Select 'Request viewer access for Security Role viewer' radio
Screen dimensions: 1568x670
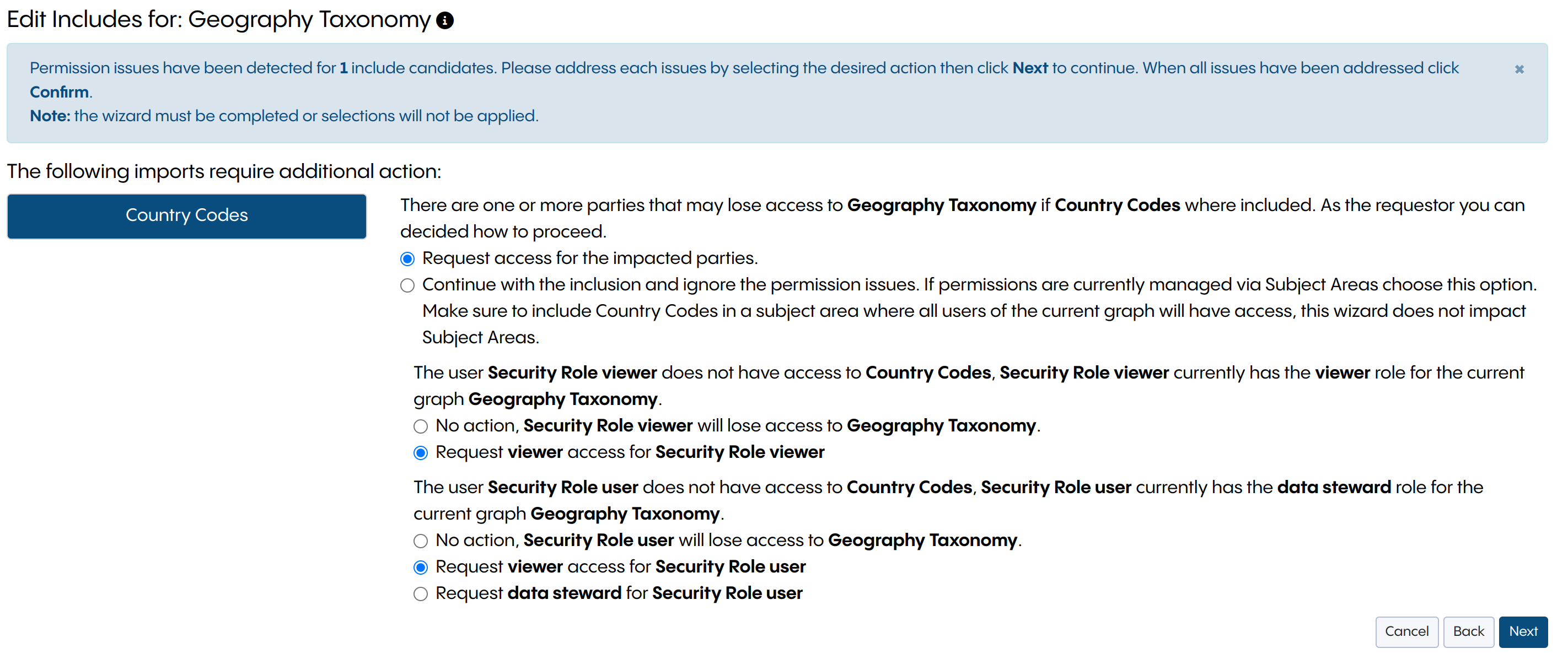pos(421,453)
